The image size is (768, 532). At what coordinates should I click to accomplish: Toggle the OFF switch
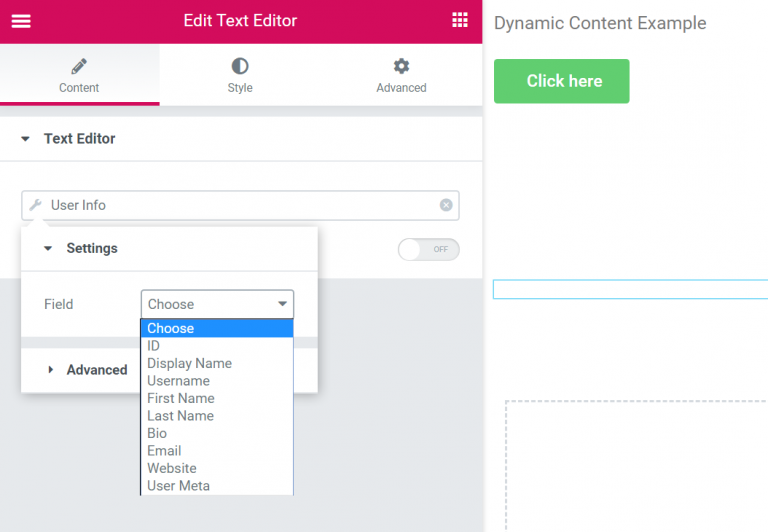[x=428, y=249]
